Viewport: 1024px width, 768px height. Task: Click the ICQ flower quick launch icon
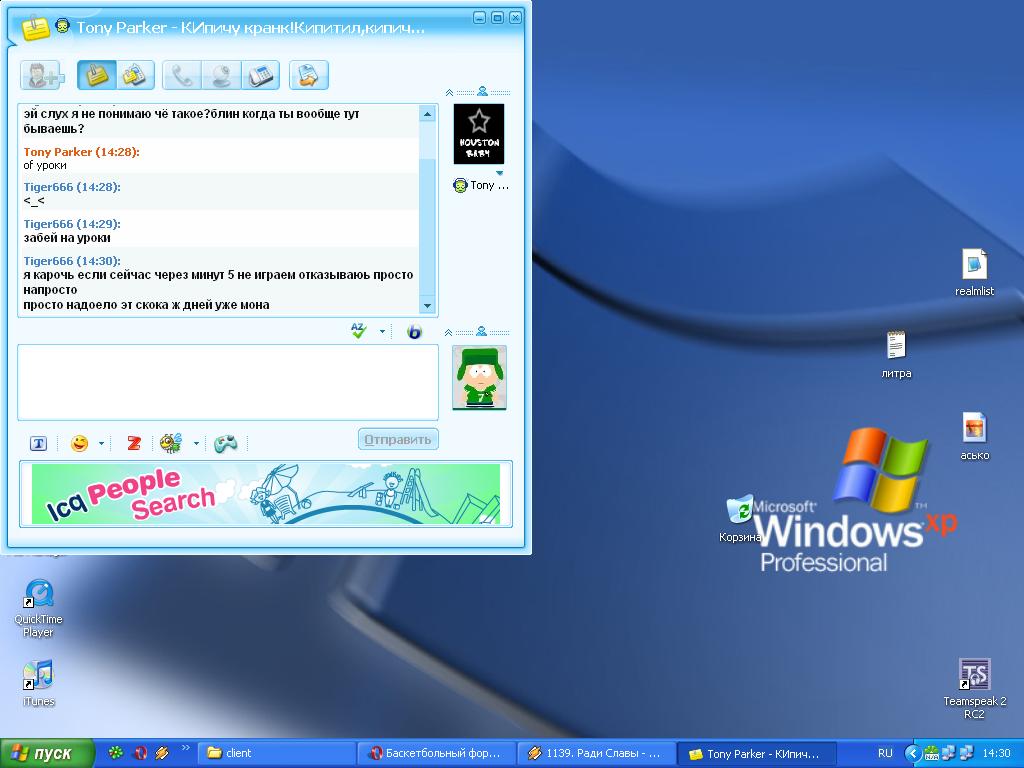(116, 753)
